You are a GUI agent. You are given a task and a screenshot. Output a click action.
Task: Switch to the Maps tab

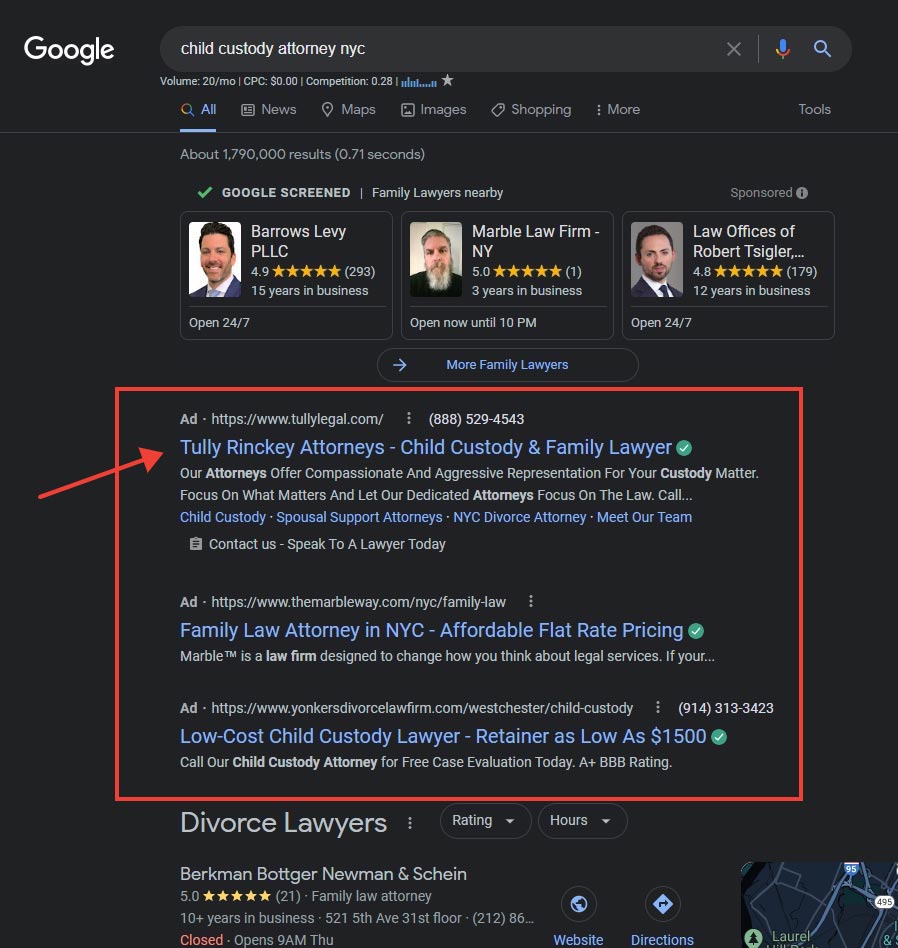click(348, 109)
